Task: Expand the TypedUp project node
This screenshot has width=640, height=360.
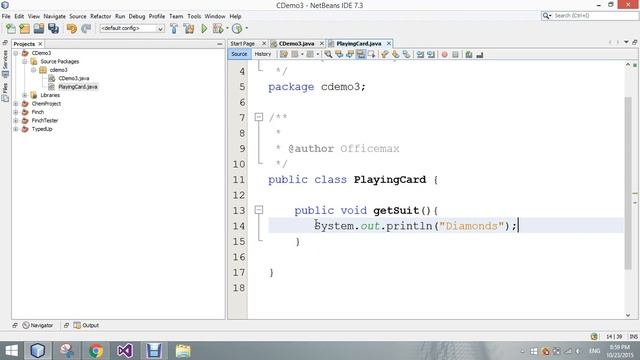Action: coord(16,129)
